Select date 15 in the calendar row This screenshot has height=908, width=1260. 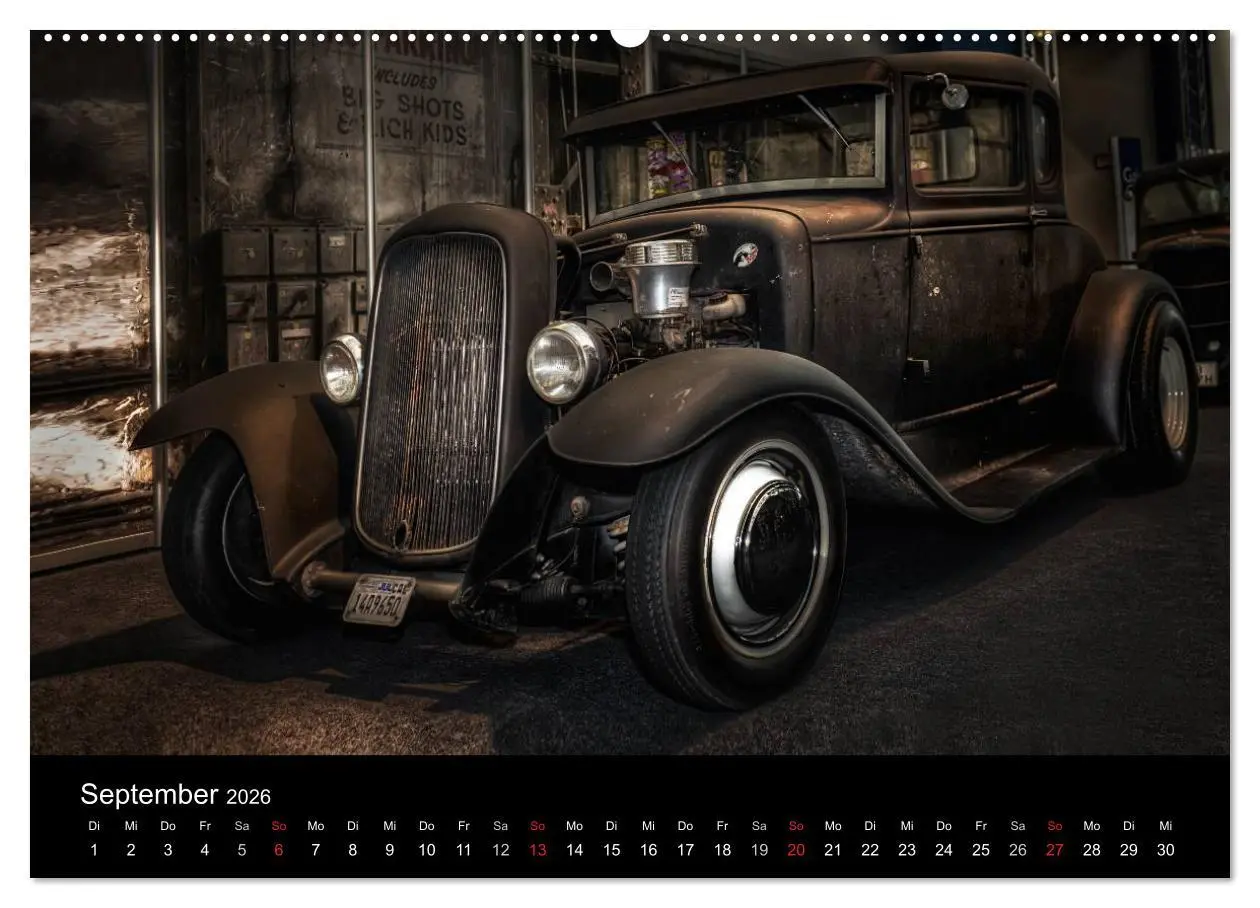tap(611, 850)
